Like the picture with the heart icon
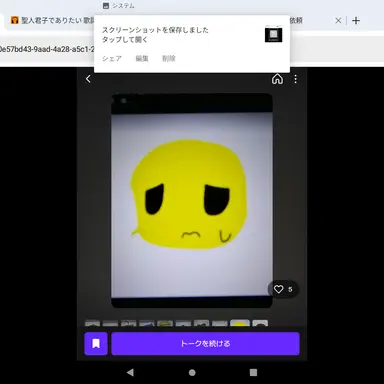 (x=278, y=289)
